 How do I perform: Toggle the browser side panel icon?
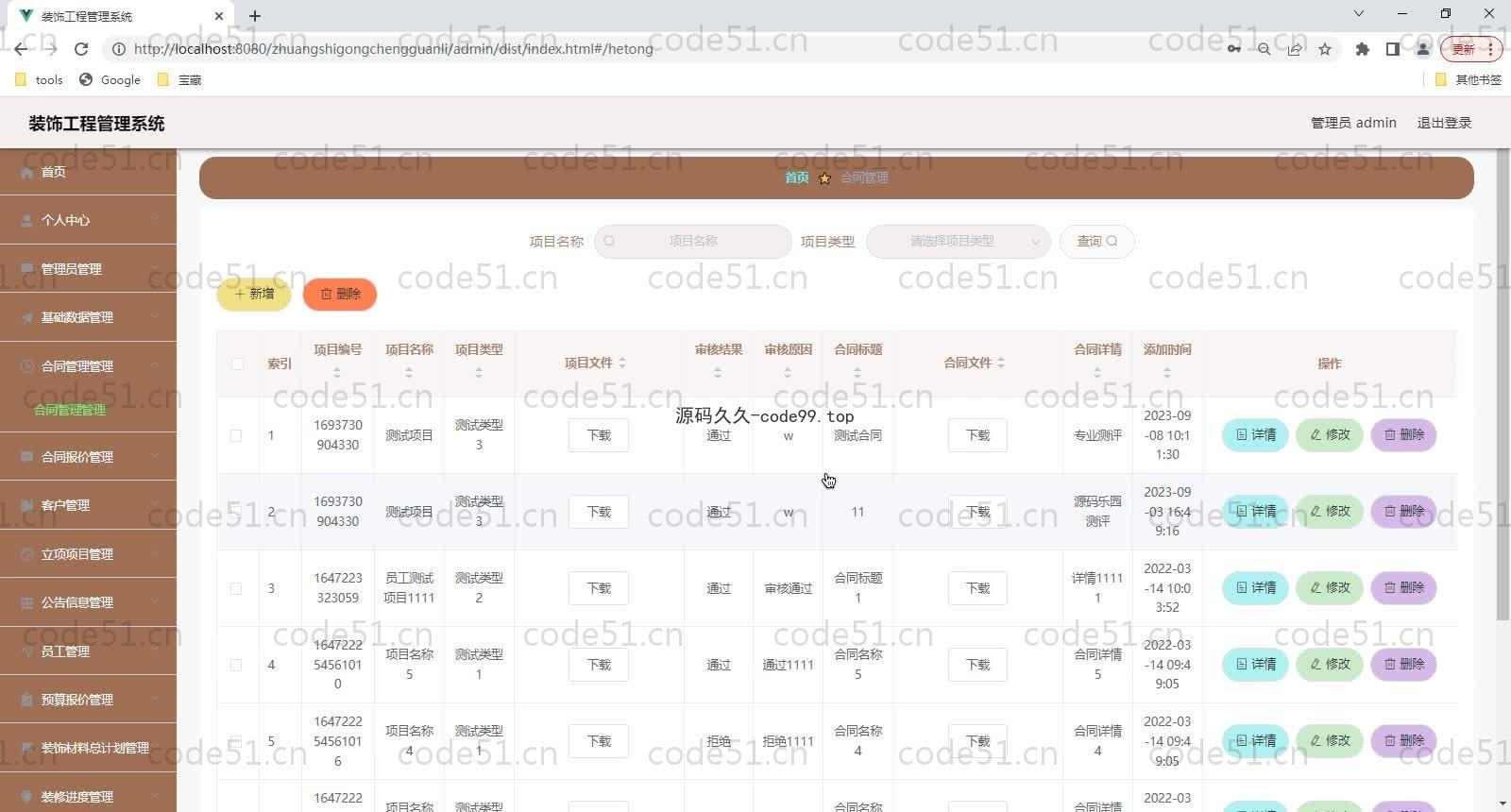click(x=1392, y=49)
